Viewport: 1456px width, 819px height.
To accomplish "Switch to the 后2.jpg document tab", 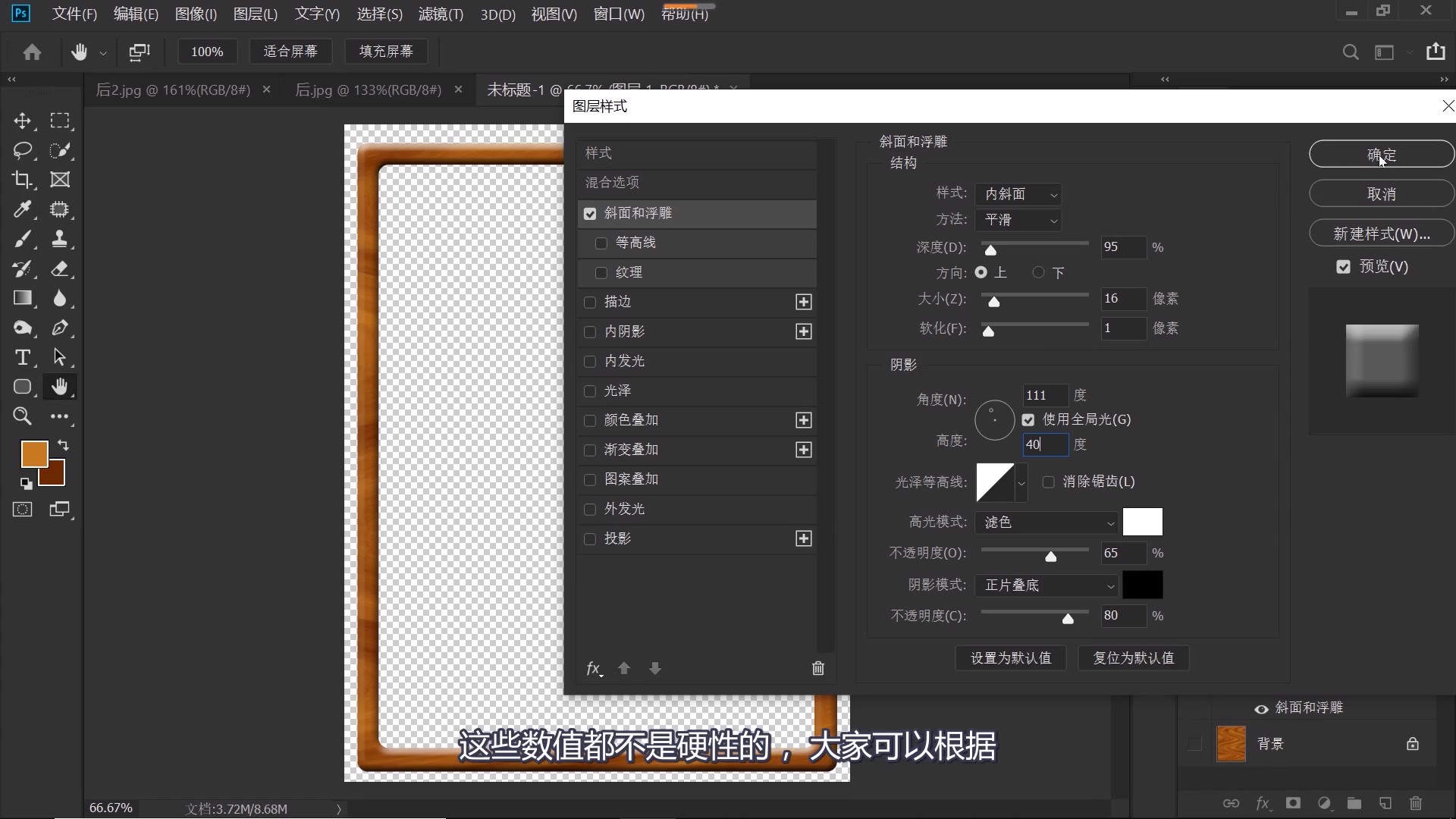I will point(171,89).
